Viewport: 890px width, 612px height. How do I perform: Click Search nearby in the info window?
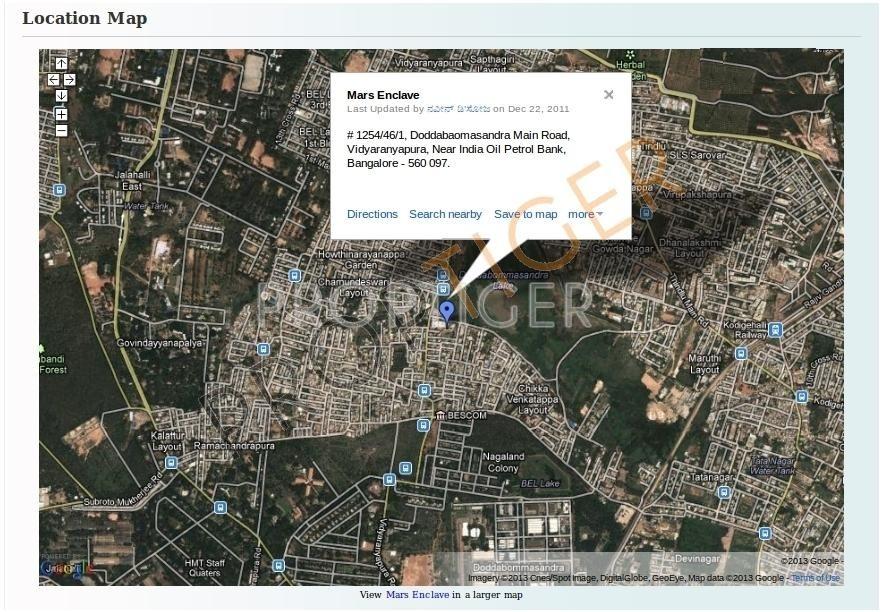click(445, 214)
